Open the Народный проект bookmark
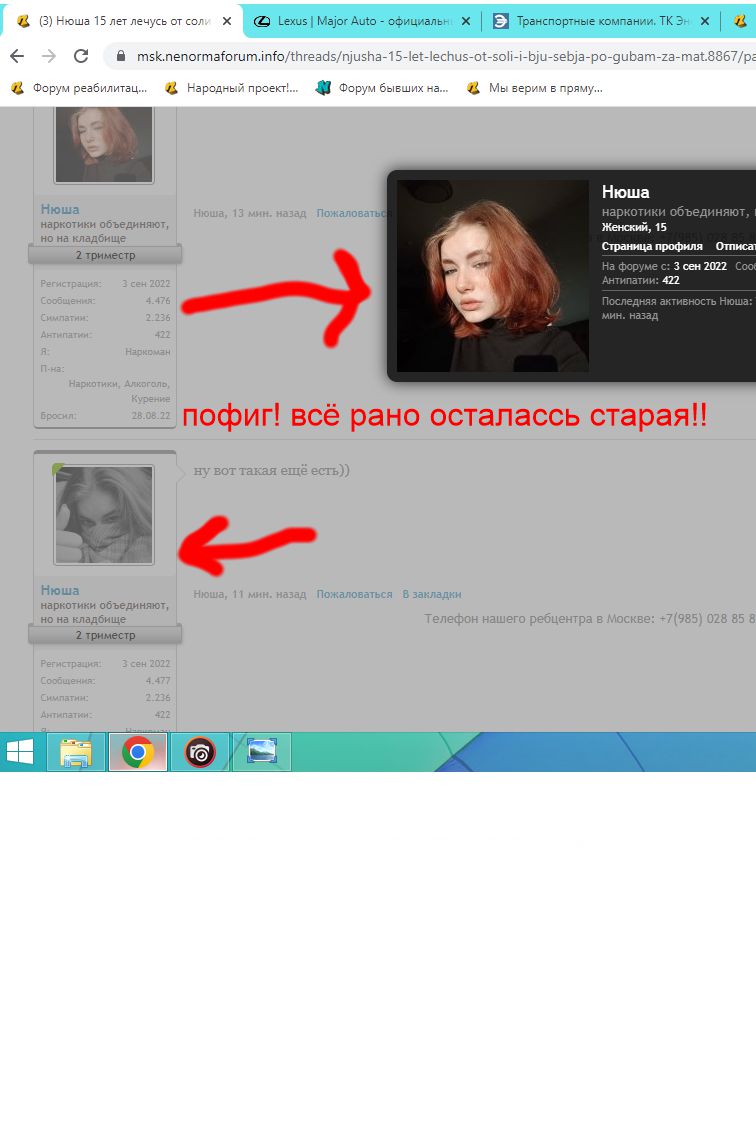Image resolution: width=756 pixels, height=1134 pixels. click(x=242, y=88)
